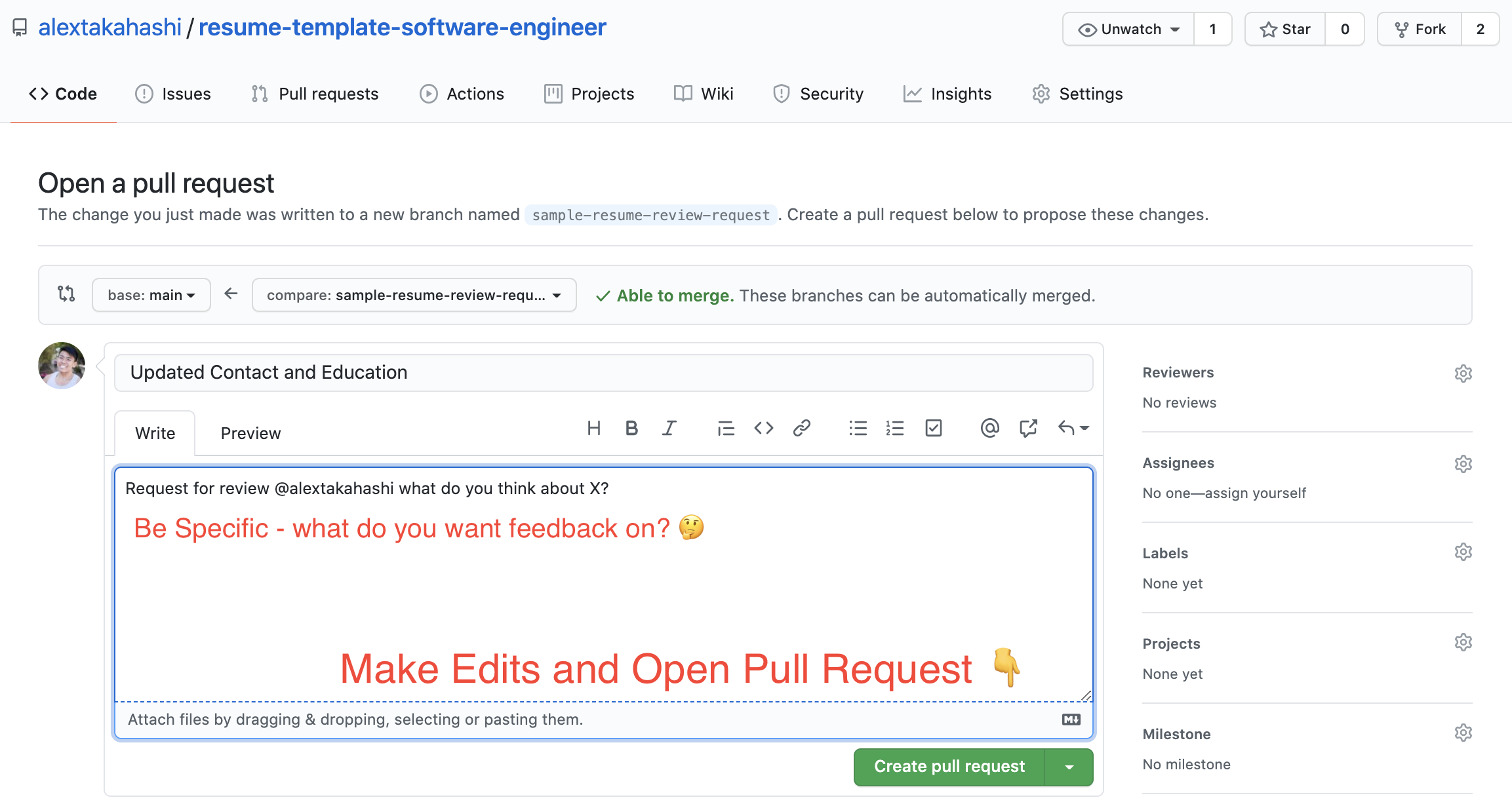Viewport: 1512px width, 806px height.
Task: Expand the Create pull request options arrow
Action: [x=1069, y=767]
